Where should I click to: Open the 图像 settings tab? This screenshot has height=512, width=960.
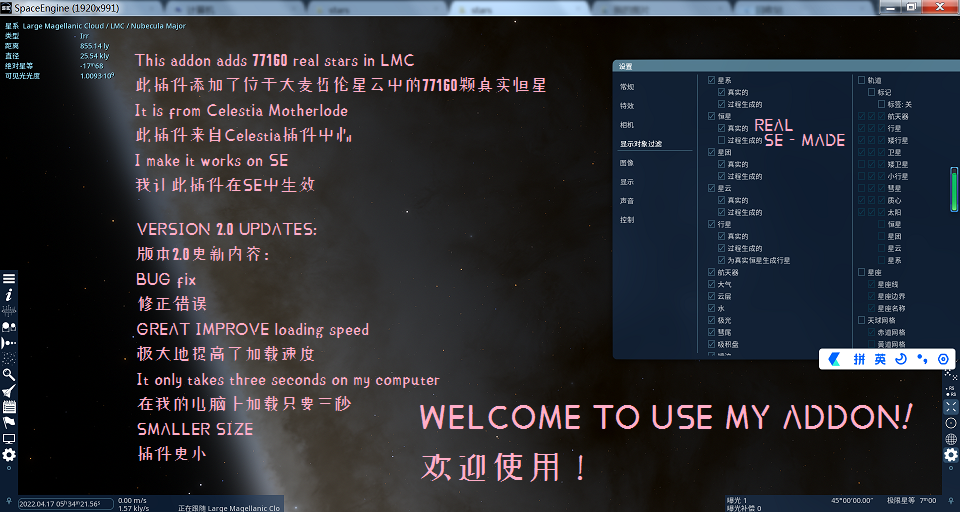(627, 163)
